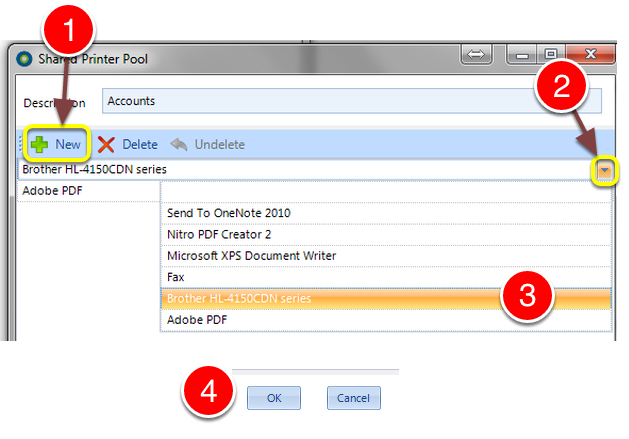Choose Adobe PDF in the dropdown list
Image resolution: width=629 pixels, height=439 pixels.
tap(386, 320)
